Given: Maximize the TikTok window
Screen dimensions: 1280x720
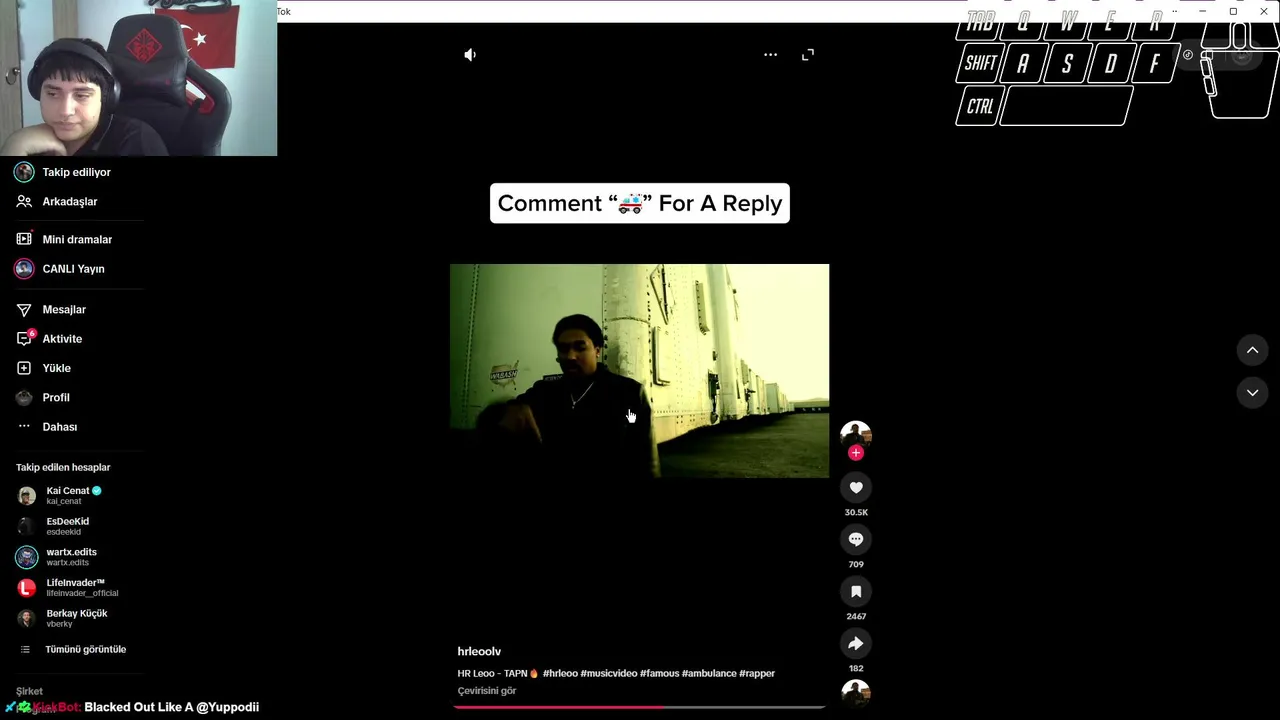Looking at the screenshot, I should coord(1233,11).
